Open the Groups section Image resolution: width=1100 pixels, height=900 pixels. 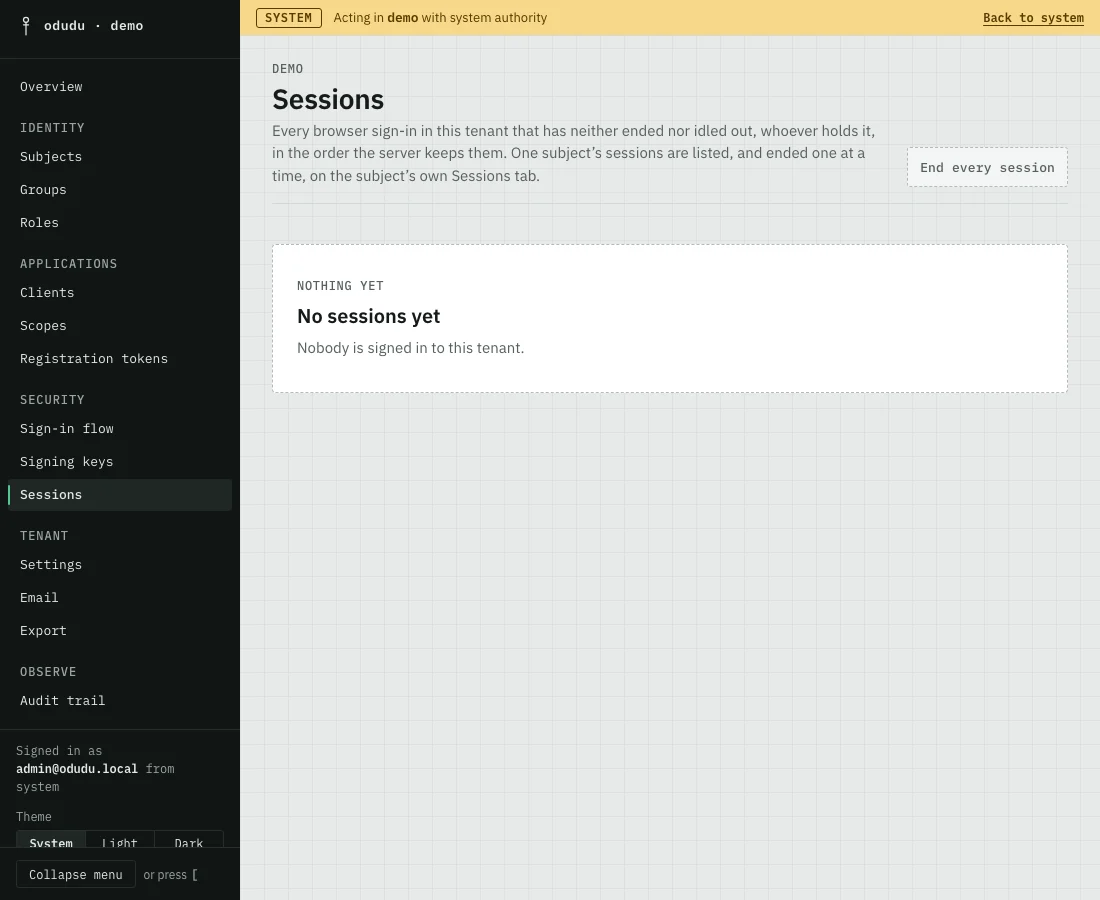point(120,190)
